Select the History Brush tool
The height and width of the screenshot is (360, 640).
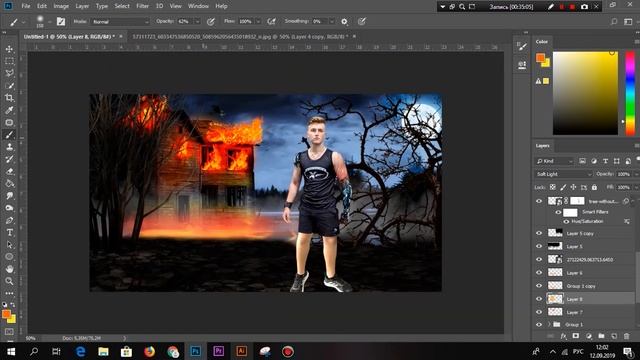[9, 159]
